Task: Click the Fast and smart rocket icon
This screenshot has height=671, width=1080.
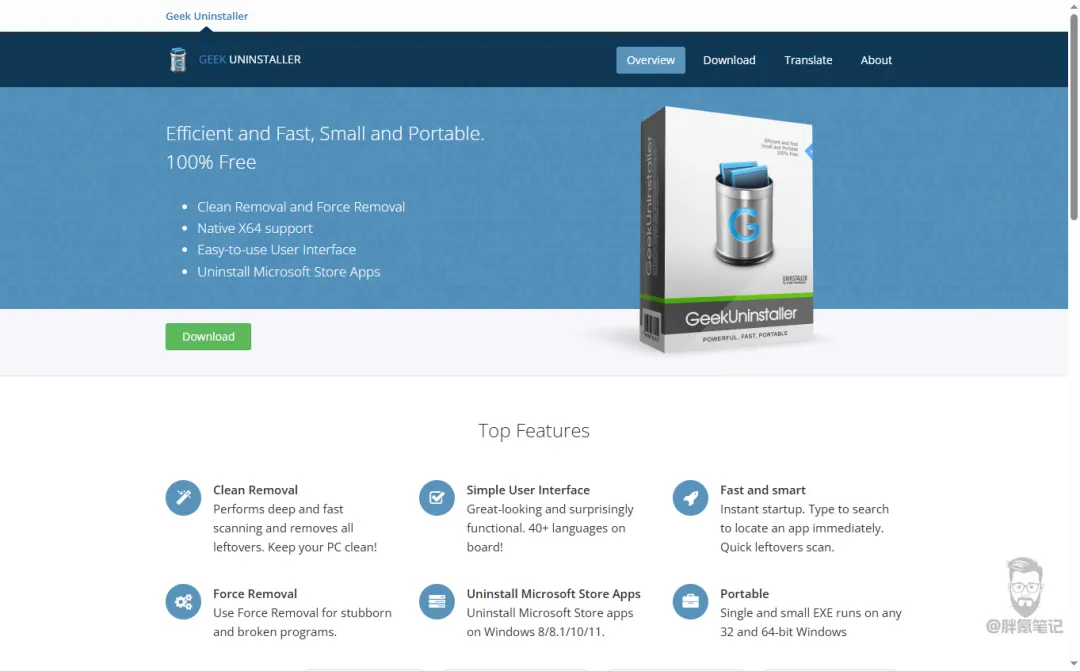Action: click(690, 497)
